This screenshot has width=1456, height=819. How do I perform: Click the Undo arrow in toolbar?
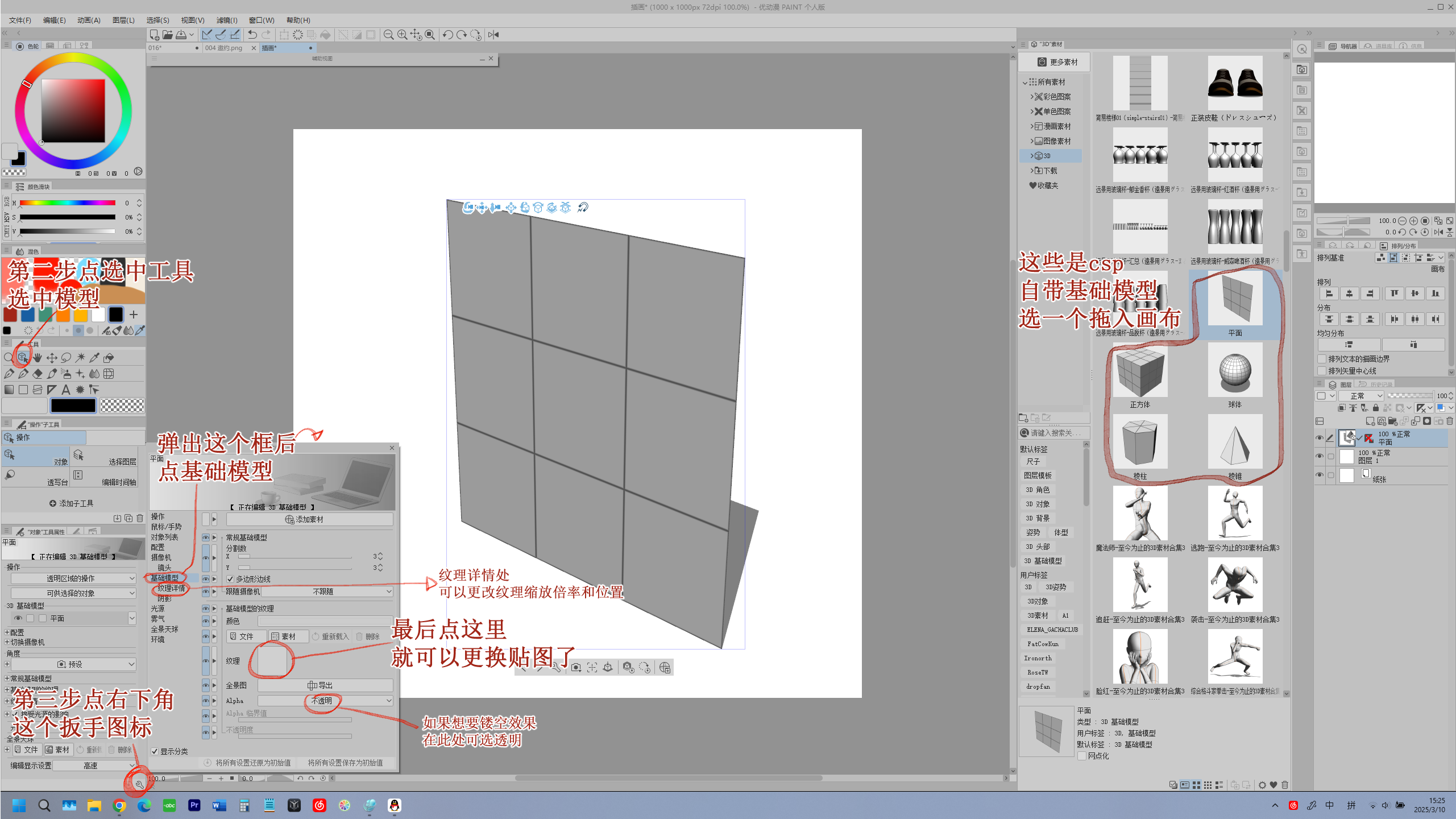tap(252, 35)
